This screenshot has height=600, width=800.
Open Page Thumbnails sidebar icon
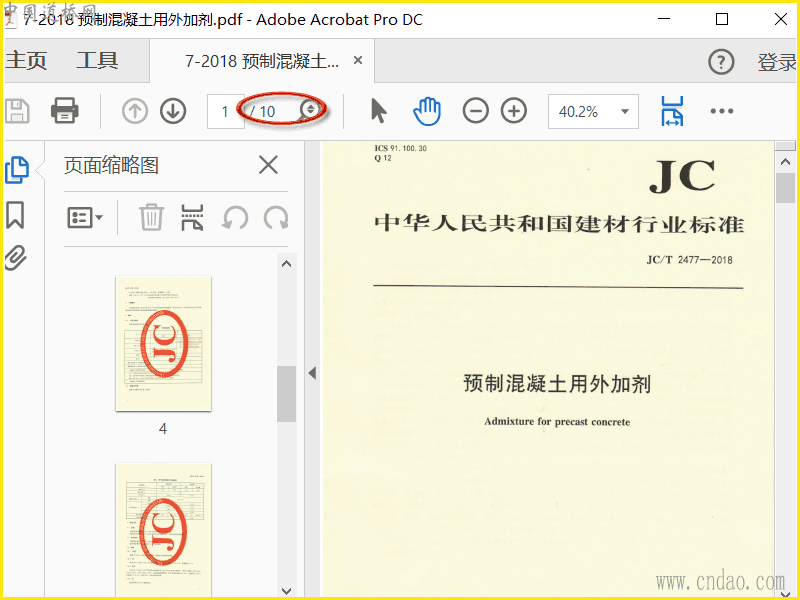coord(17,170)
